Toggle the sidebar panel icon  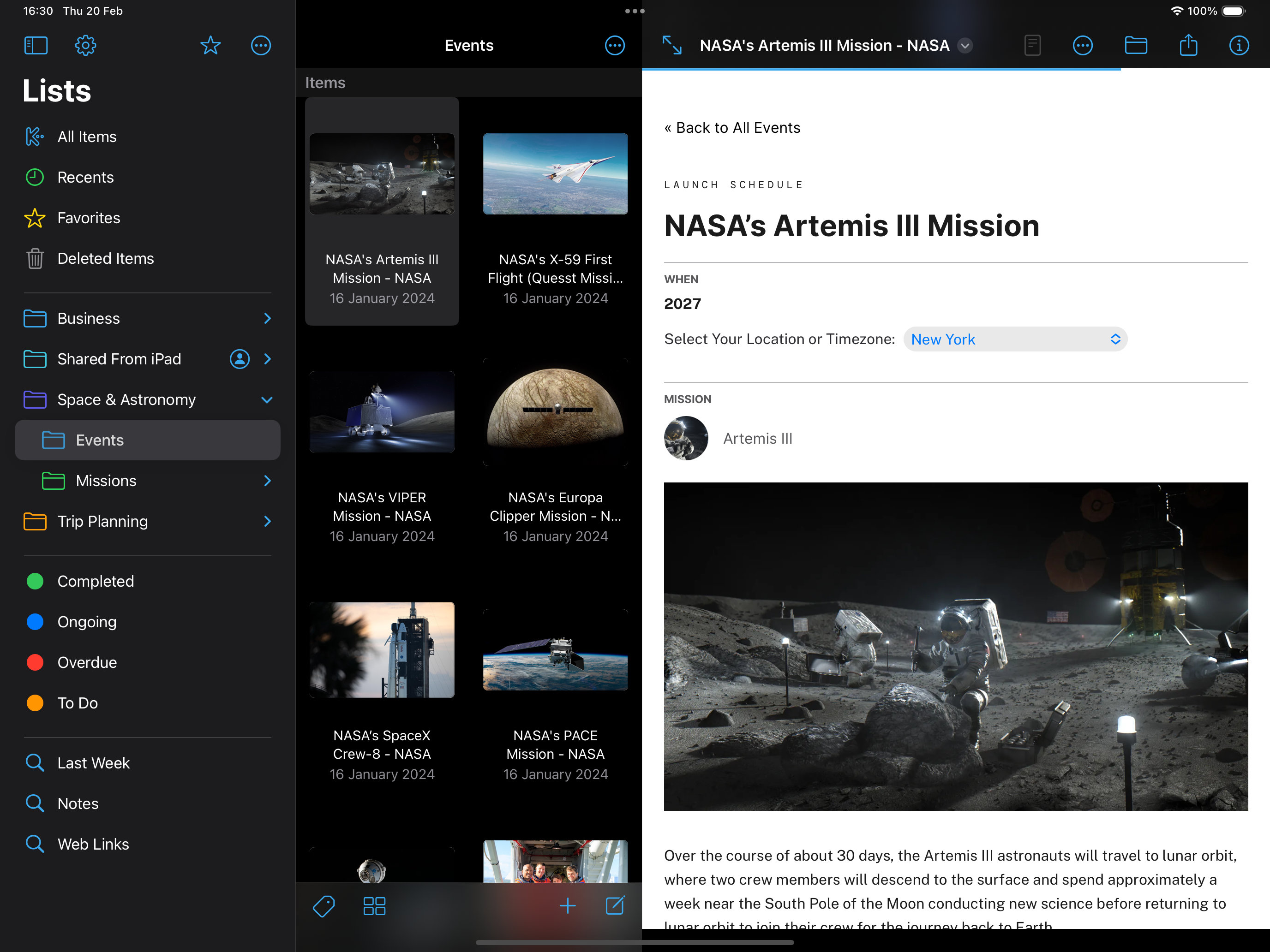[36, 45]
